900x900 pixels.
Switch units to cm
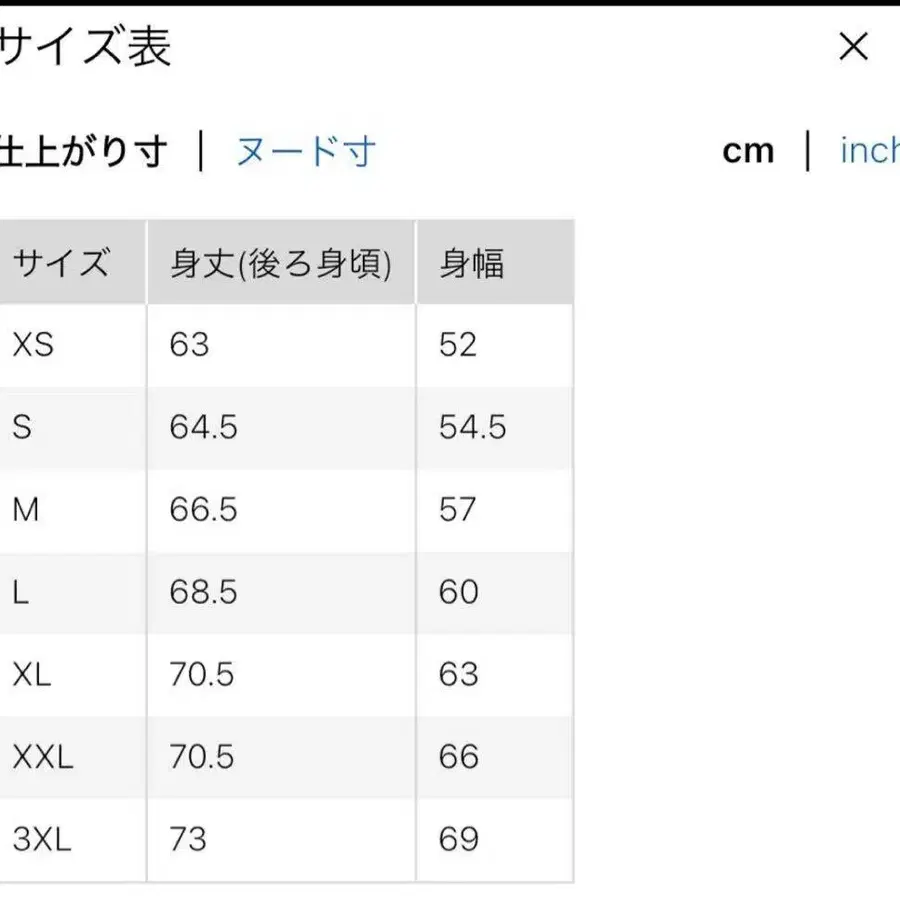749,151
